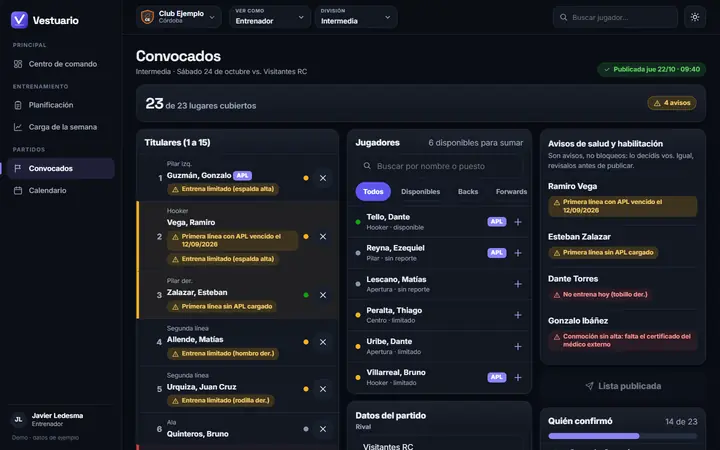Screen dimensions: 720x450
Task: Add Uribe, Dante with plus icon
Action: point(518,346)
